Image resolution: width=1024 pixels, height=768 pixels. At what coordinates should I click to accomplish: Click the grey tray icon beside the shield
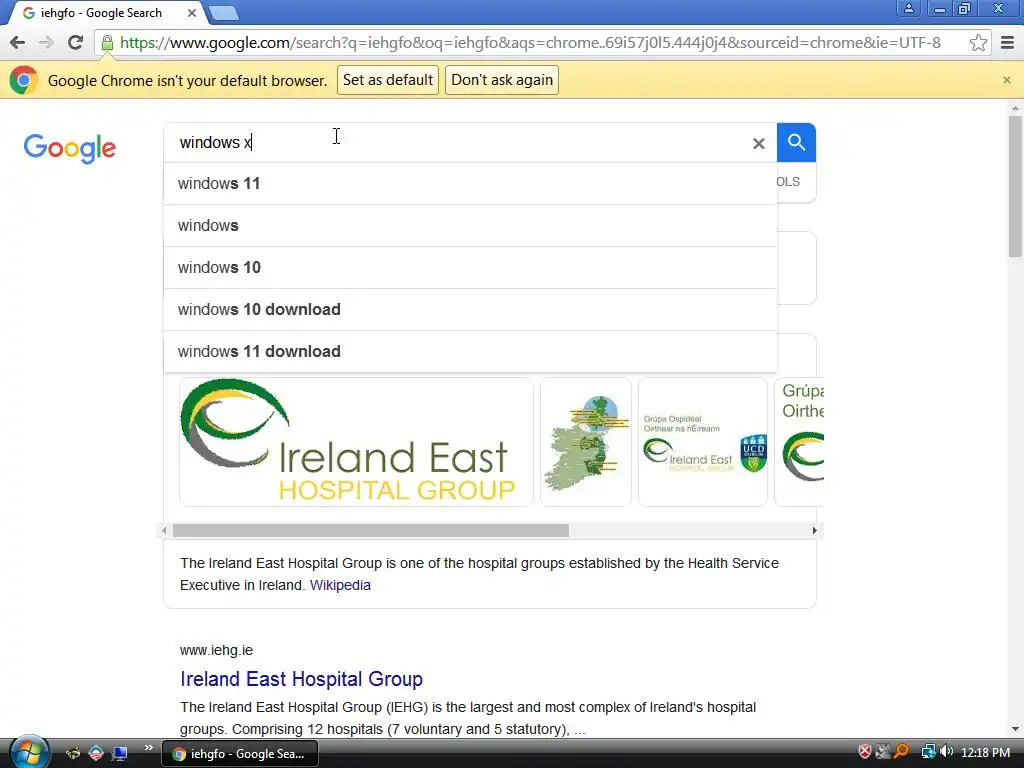[x=883, y=752]
